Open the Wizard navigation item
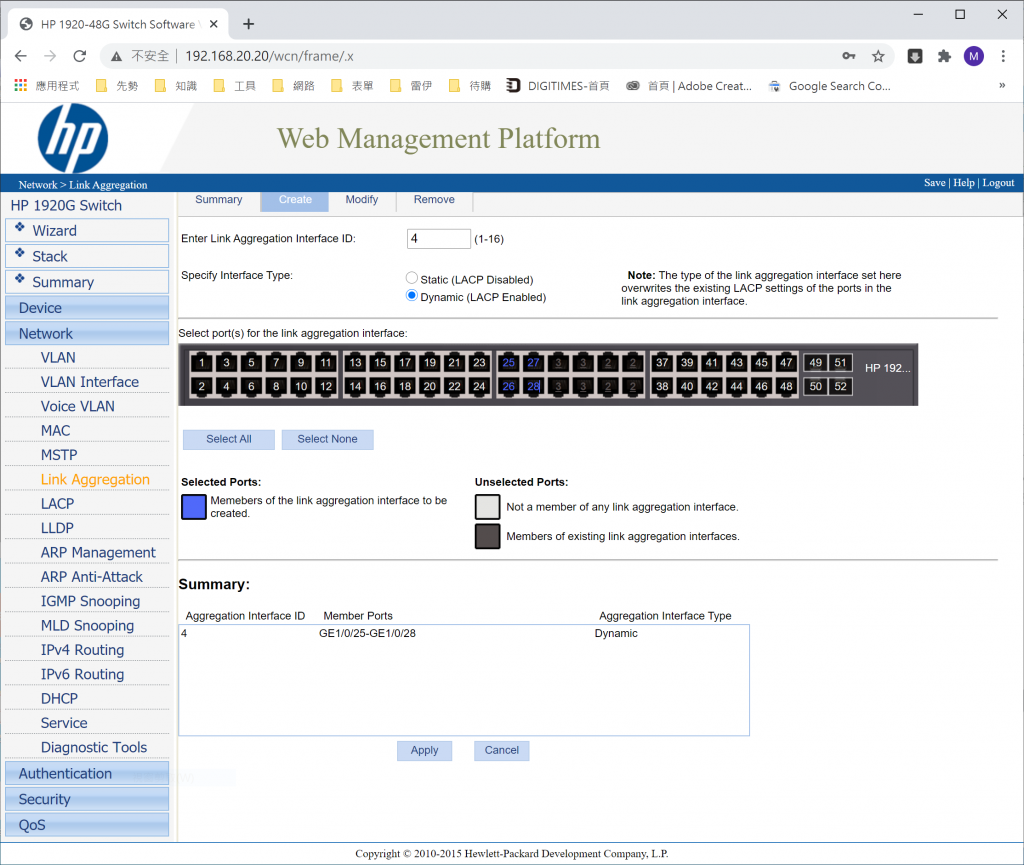 (87, 230)
